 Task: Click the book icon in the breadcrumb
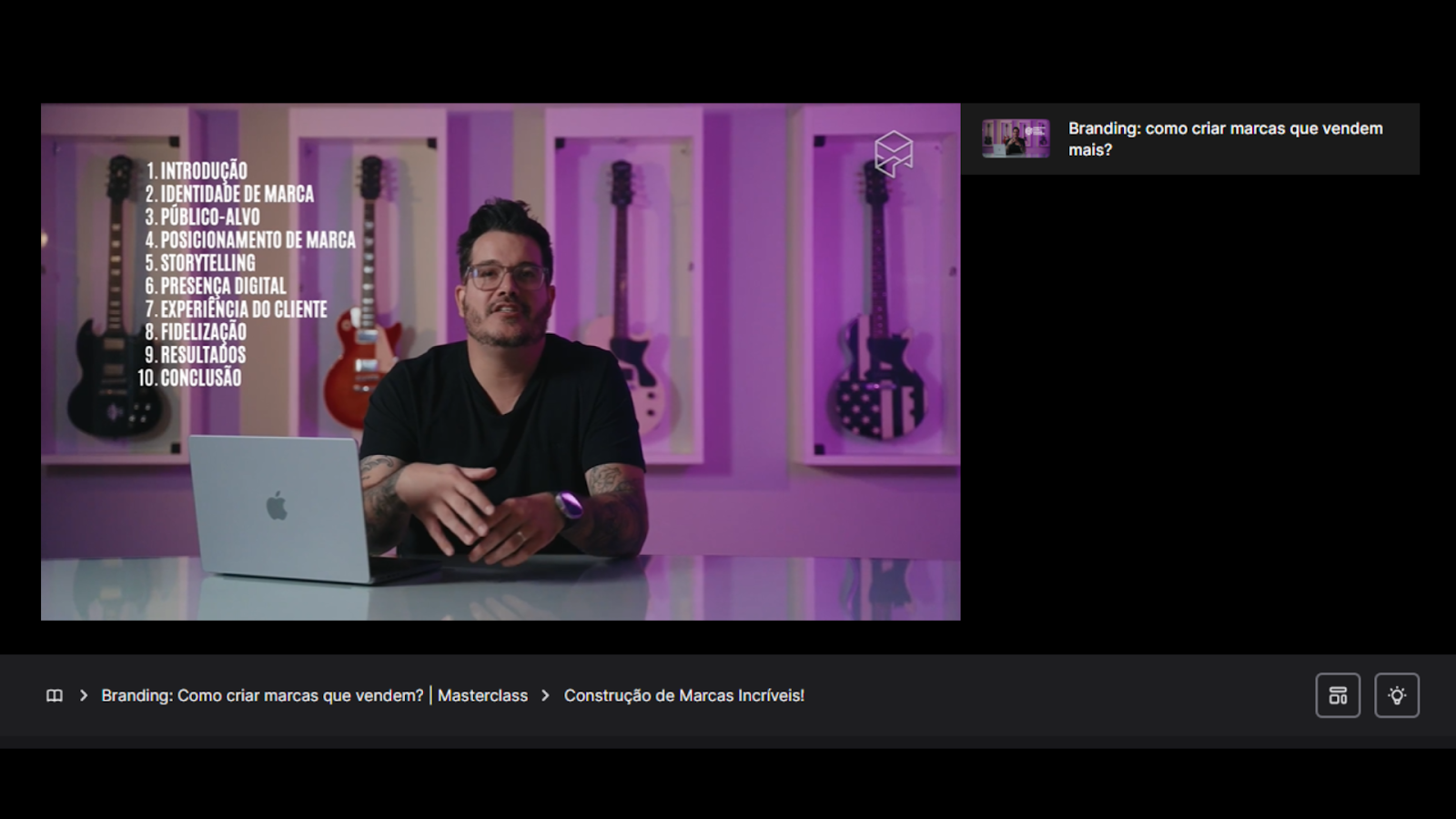click(x=55, y=695)
